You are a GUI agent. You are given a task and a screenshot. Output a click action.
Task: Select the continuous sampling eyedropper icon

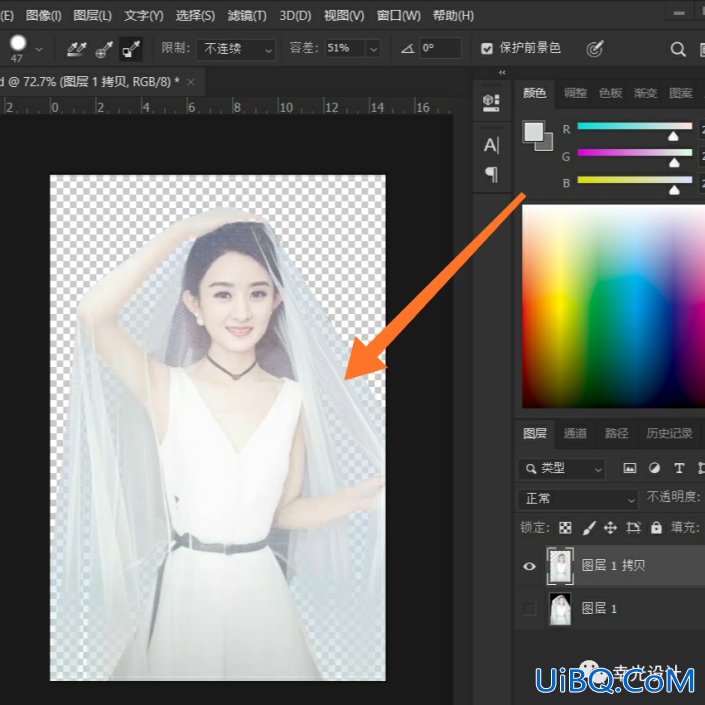point(76,49)
